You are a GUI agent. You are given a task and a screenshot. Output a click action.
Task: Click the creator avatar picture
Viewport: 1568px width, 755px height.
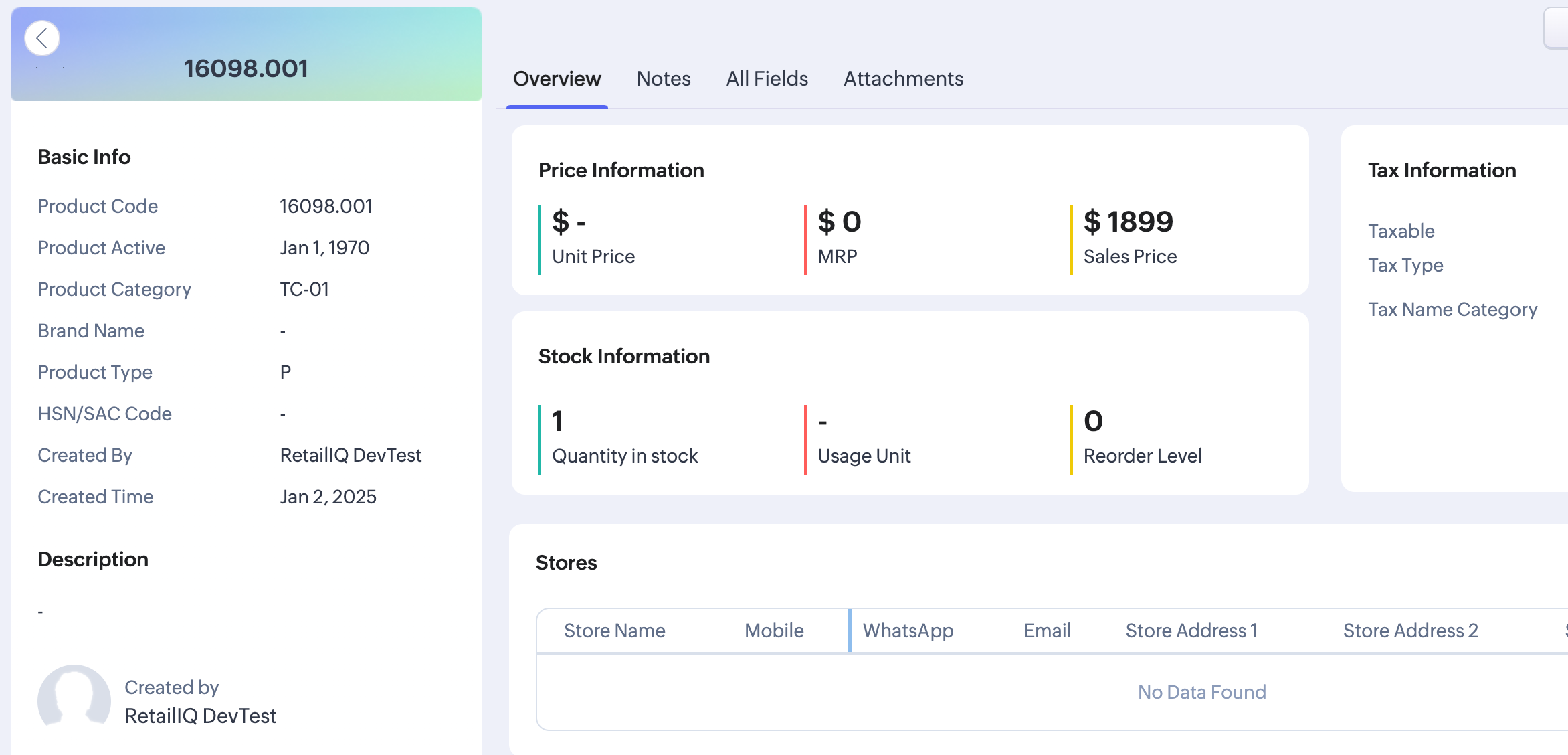(74, 700)
